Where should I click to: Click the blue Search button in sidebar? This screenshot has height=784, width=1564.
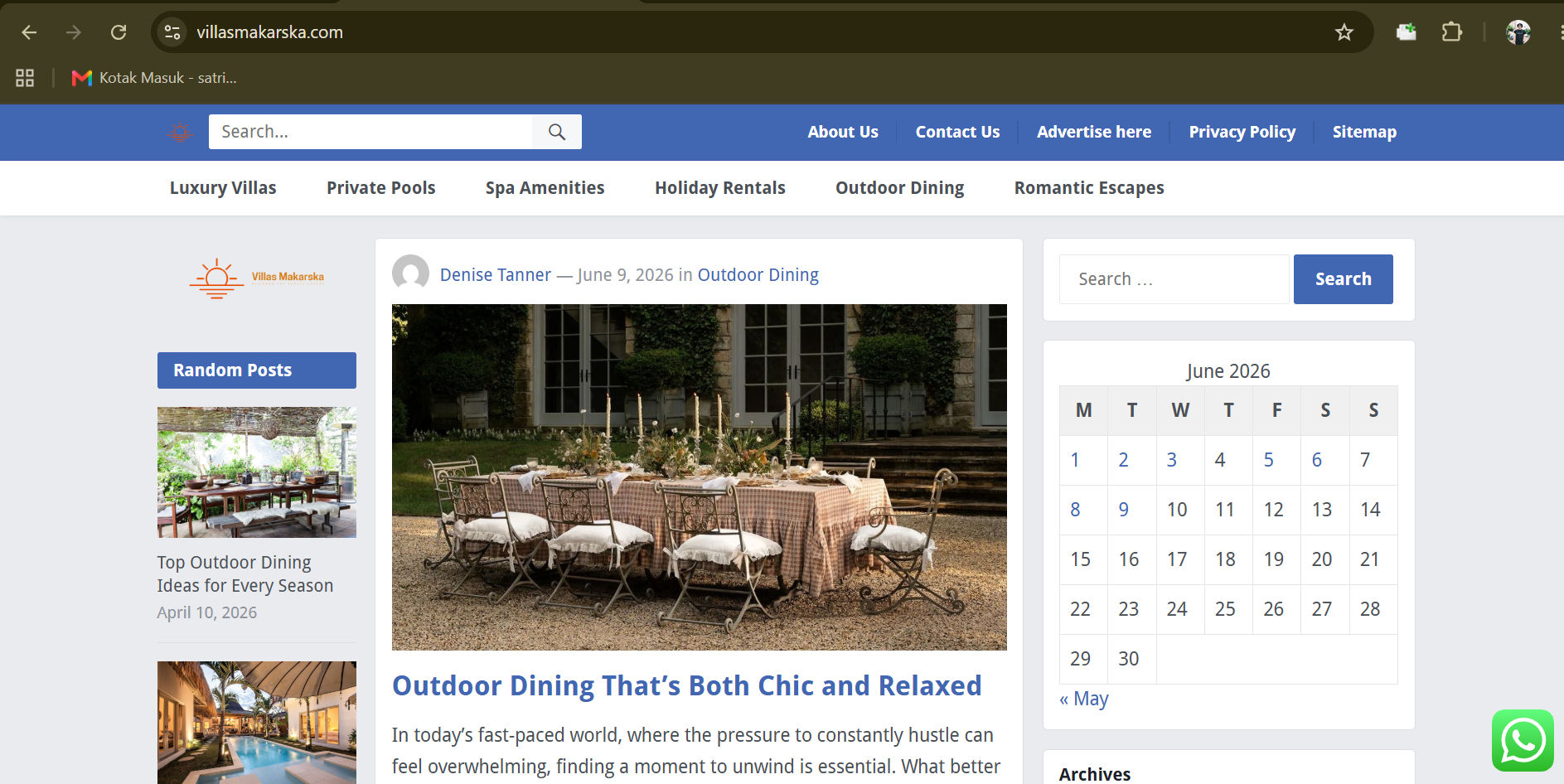coord(1343,279)
